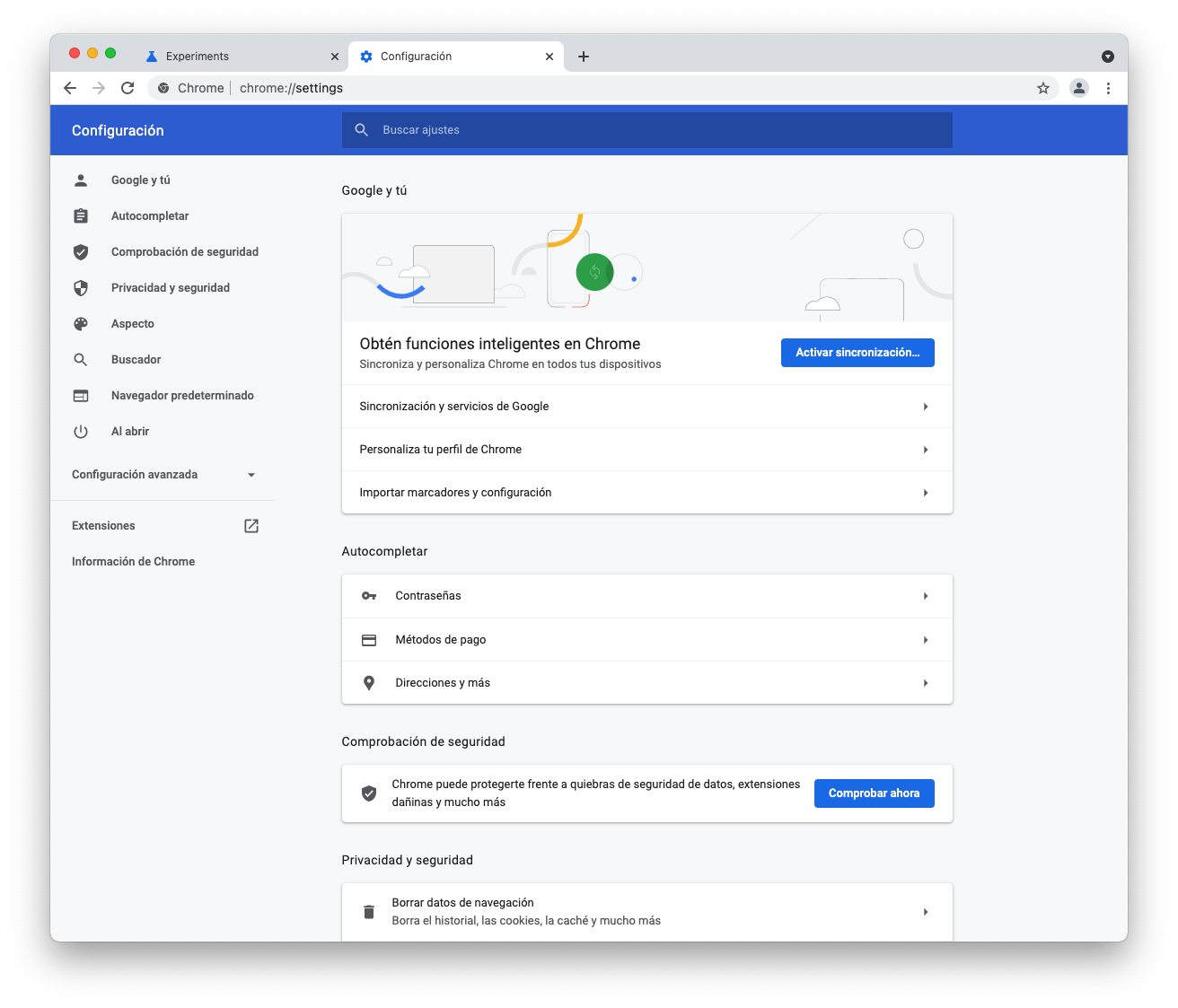Close the Experiments tab
This screenshot has width=1178, height=1008.
(335, 57)
